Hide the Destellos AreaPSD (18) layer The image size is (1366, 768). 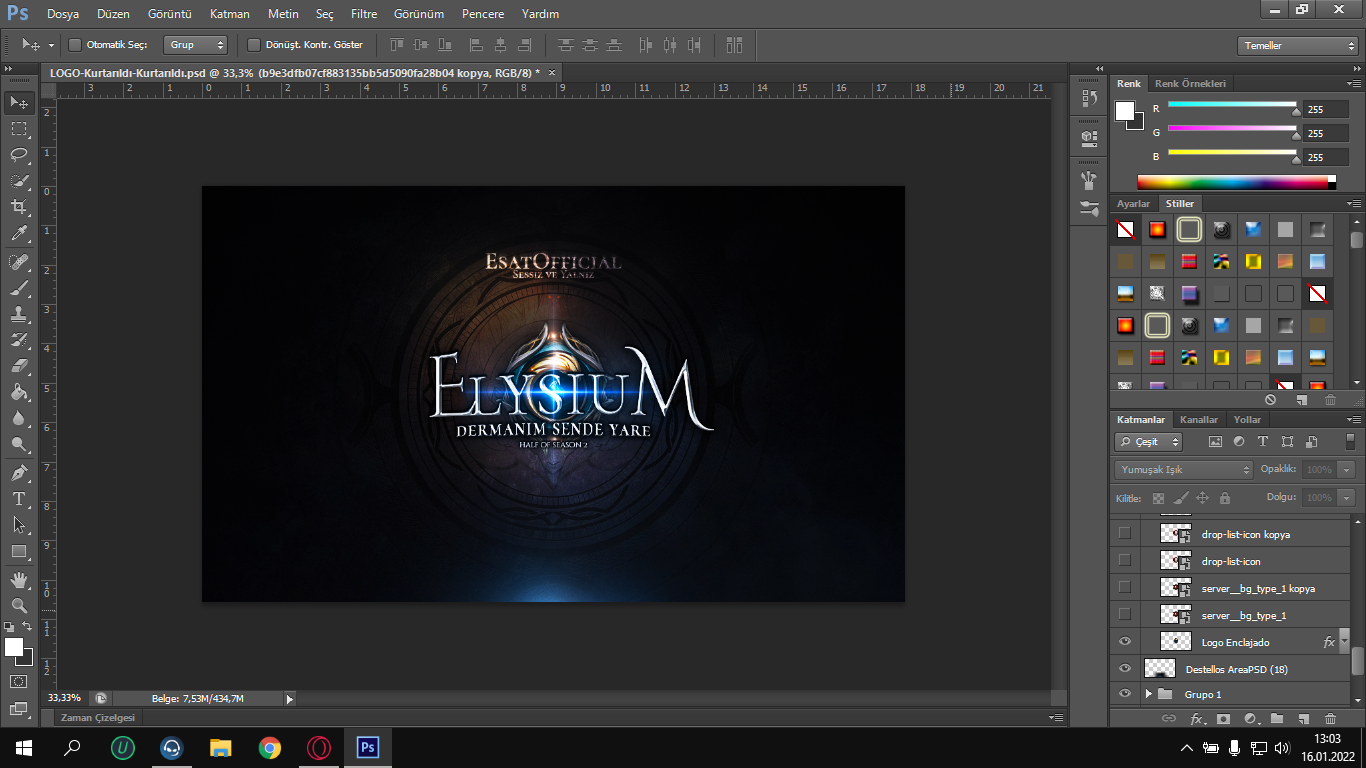coord(1125,668)
